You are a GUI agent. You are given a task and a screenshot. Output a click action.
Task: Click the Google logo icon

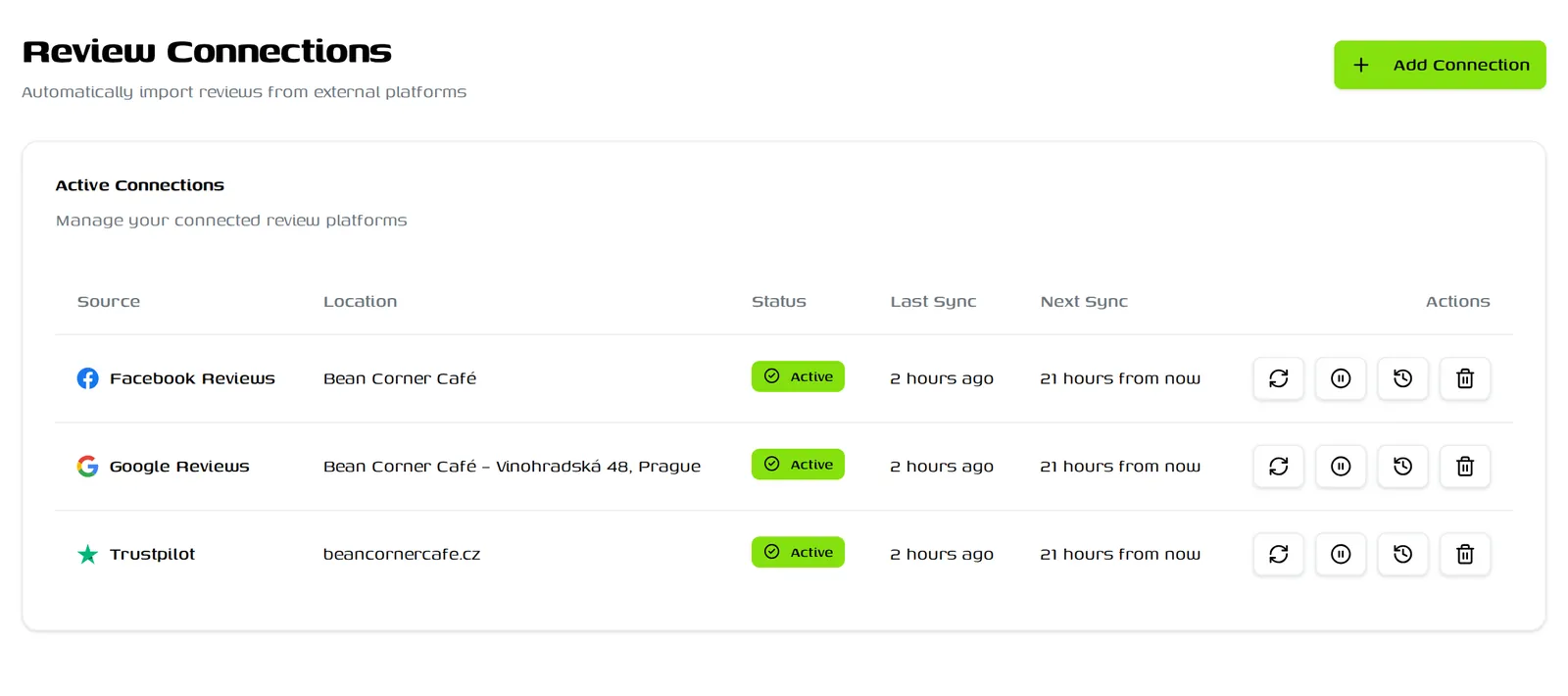pyautogui.click(x=87, y=467)
